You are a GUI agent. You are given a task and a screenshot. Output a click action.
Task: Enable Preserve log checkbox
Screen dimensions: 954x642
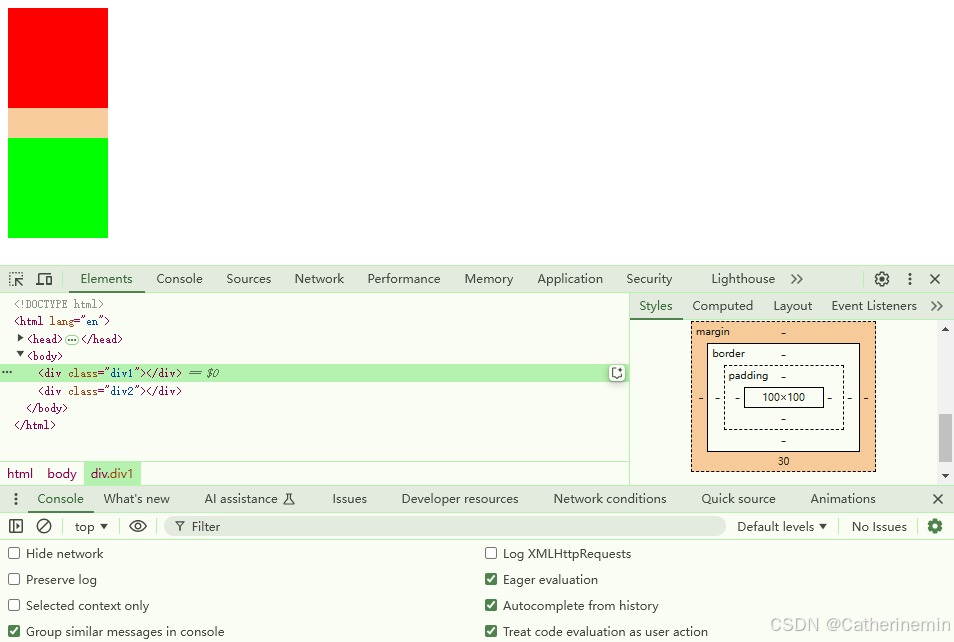pos(14,579)
